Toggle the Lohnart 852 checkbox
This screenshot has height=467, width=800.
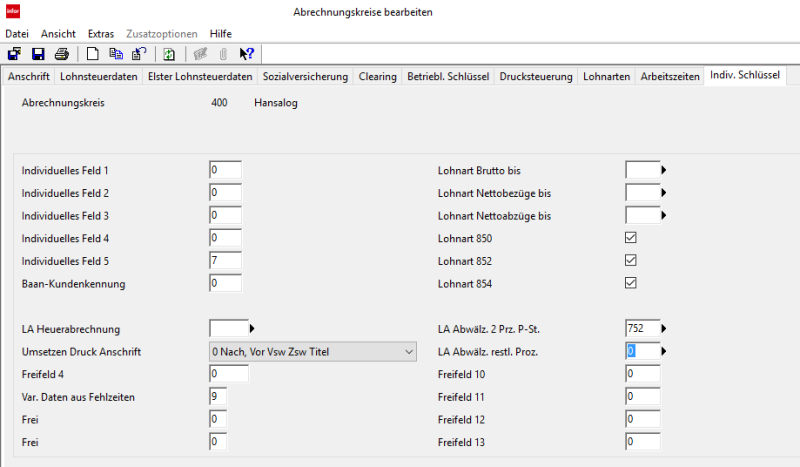click(631, 260)
